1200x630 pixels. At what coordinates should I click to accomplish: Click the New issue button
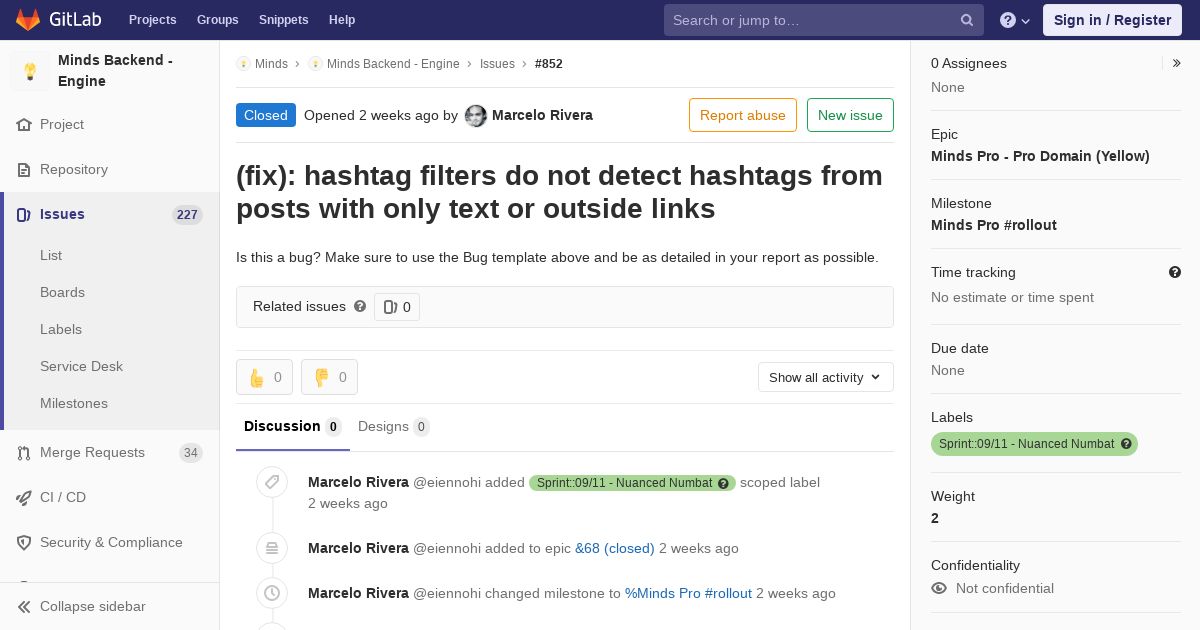tap(850, 115)
